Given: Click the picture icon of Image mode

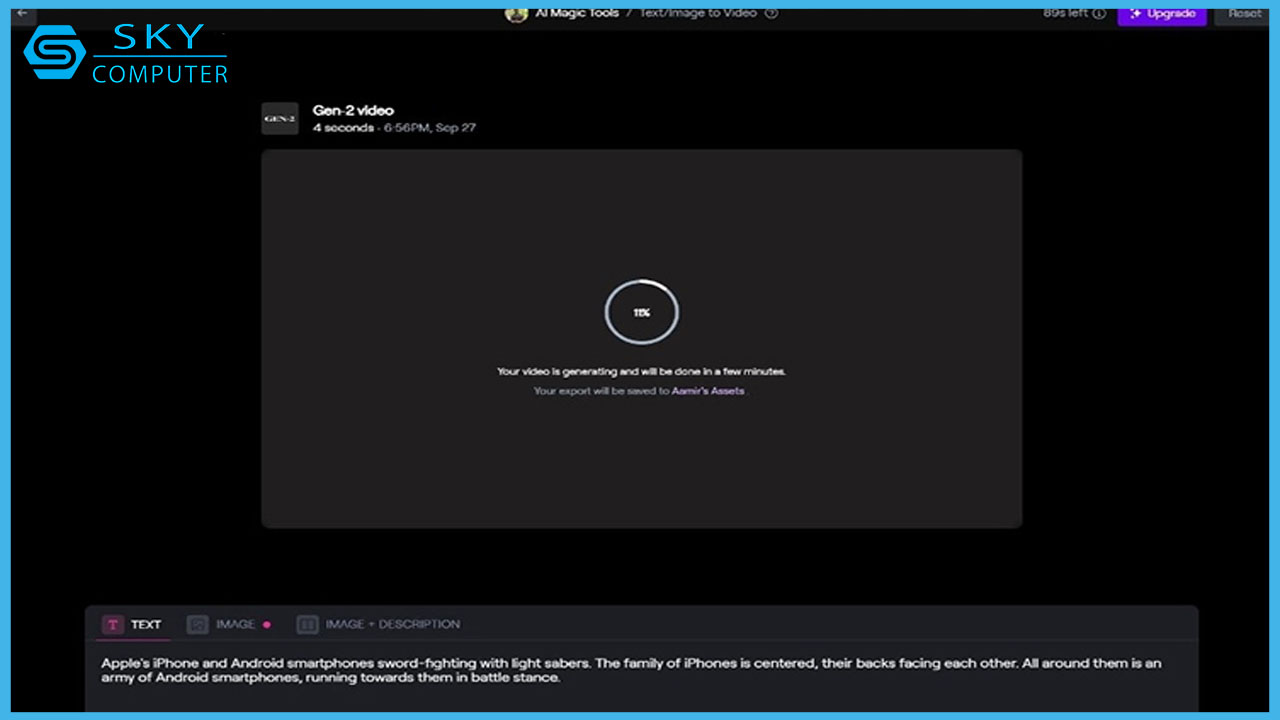Looking at the screenshot, I should tap(198, 624).
